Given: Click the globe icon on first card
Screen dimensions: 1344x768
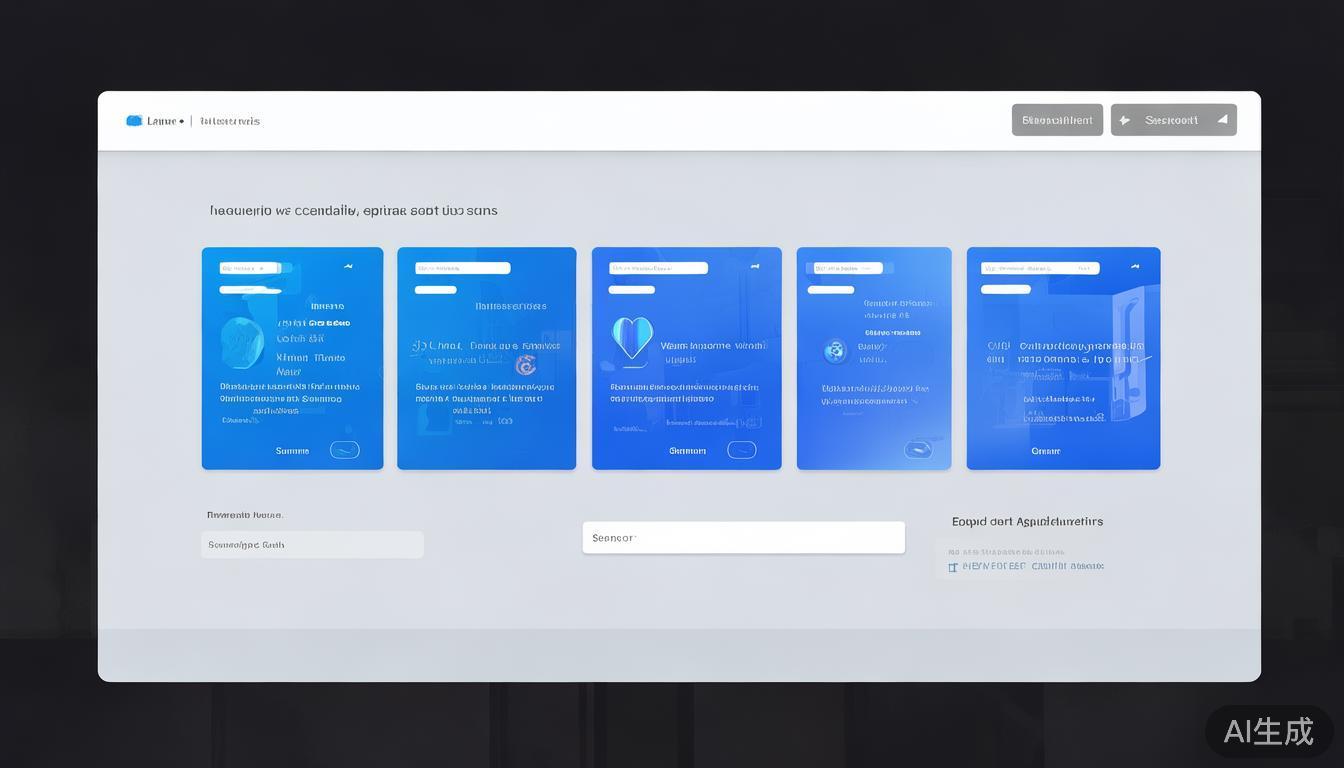Looking at the screenshot, I should (242, 343).
